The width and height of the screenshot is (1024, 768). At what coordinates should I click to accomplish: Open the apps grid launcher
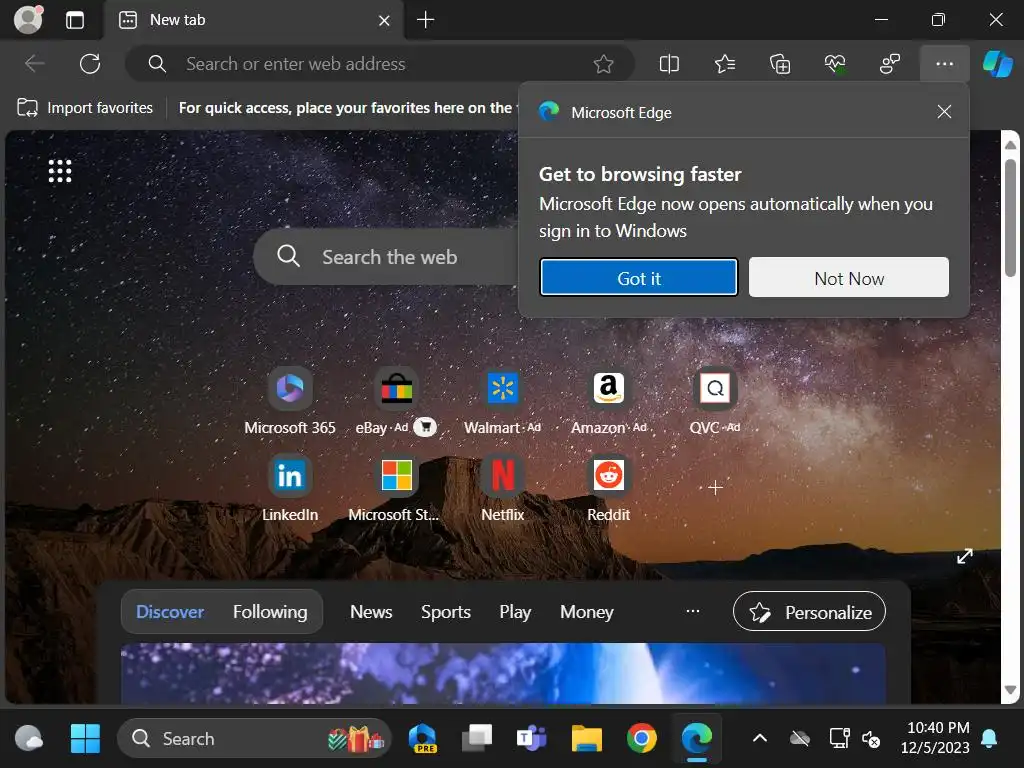tap(60, 171)
